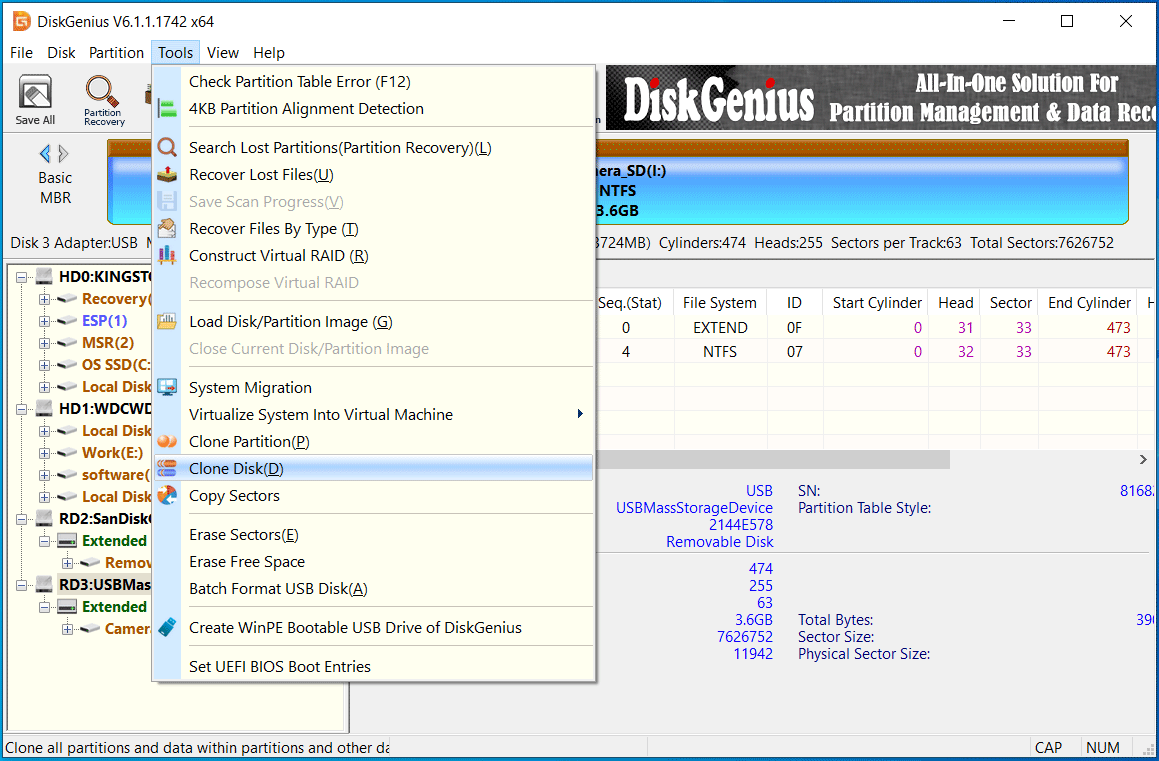The image size is (1159, 761).
Task: Click the Clone Disk icon
Action: click(x=168, y=468)
